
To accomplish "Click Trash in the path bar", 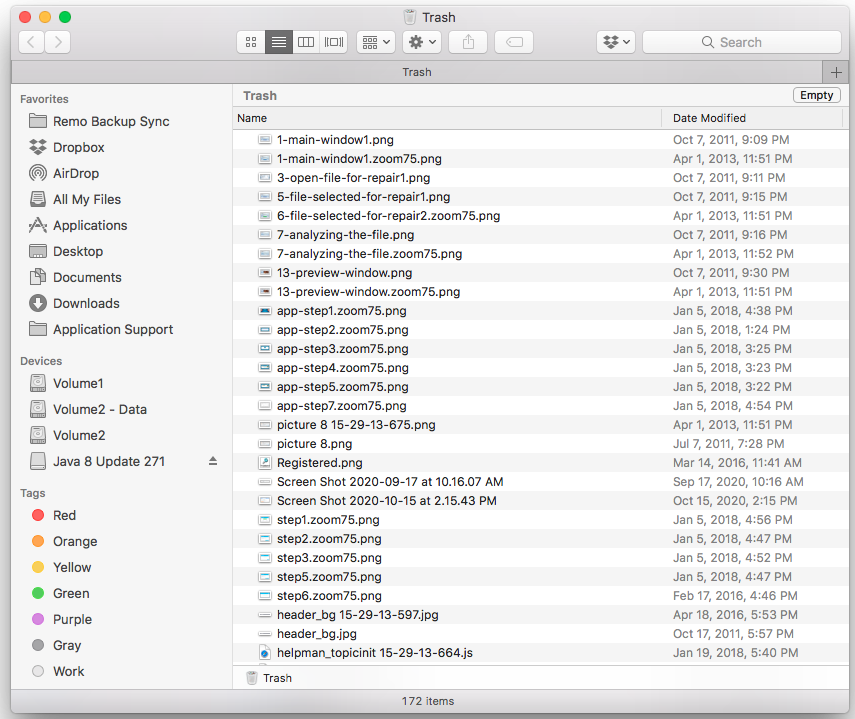I will tap(269, 678).
